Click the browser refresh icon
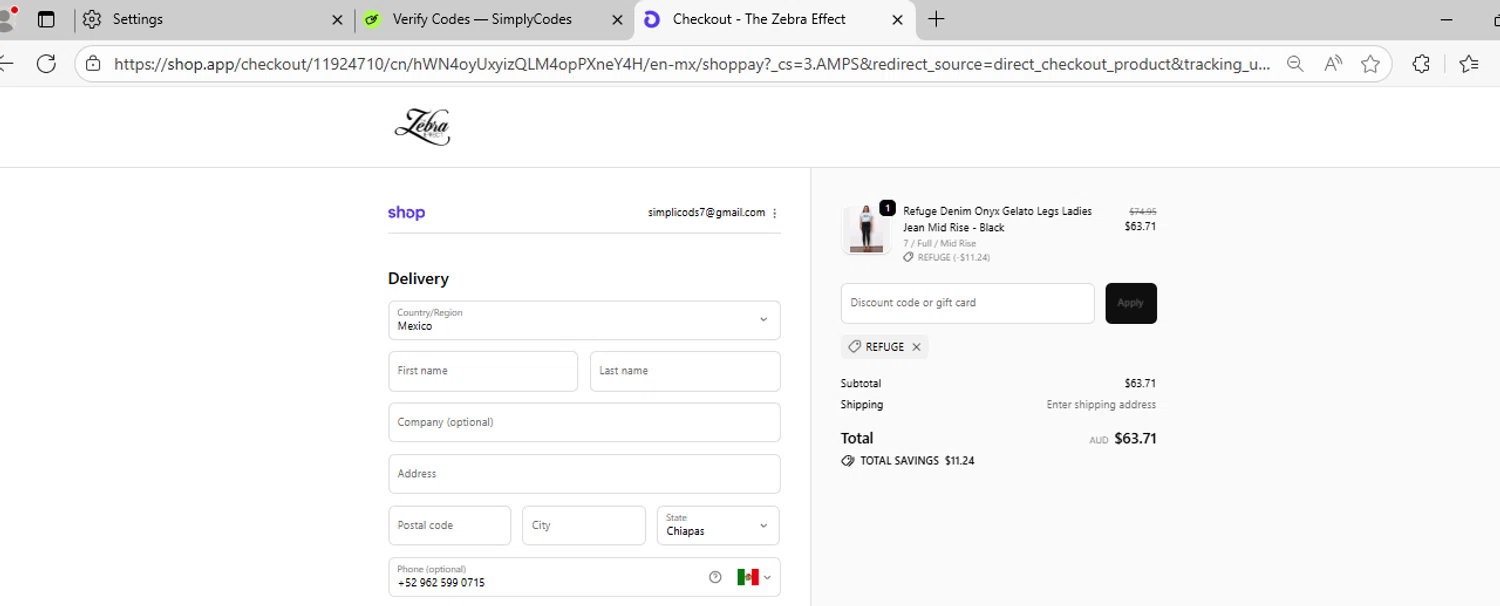Image resolution: width=1500 pixels, height=606 pixels. coord(46,64)
